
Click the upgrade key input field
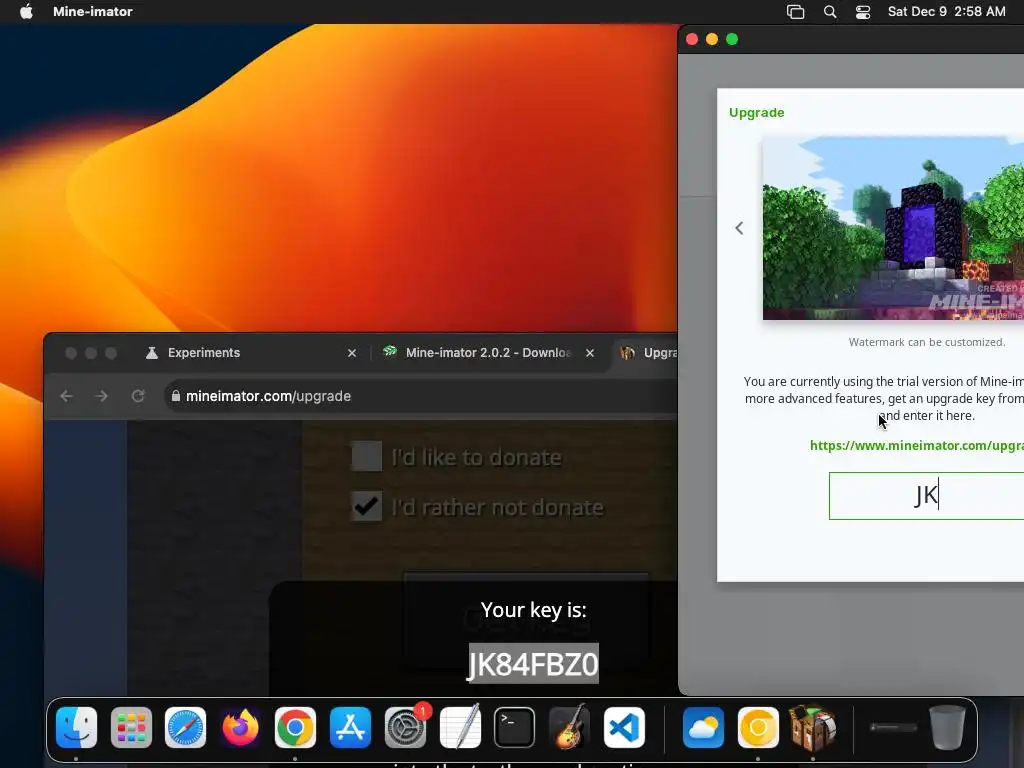point(926,496)
